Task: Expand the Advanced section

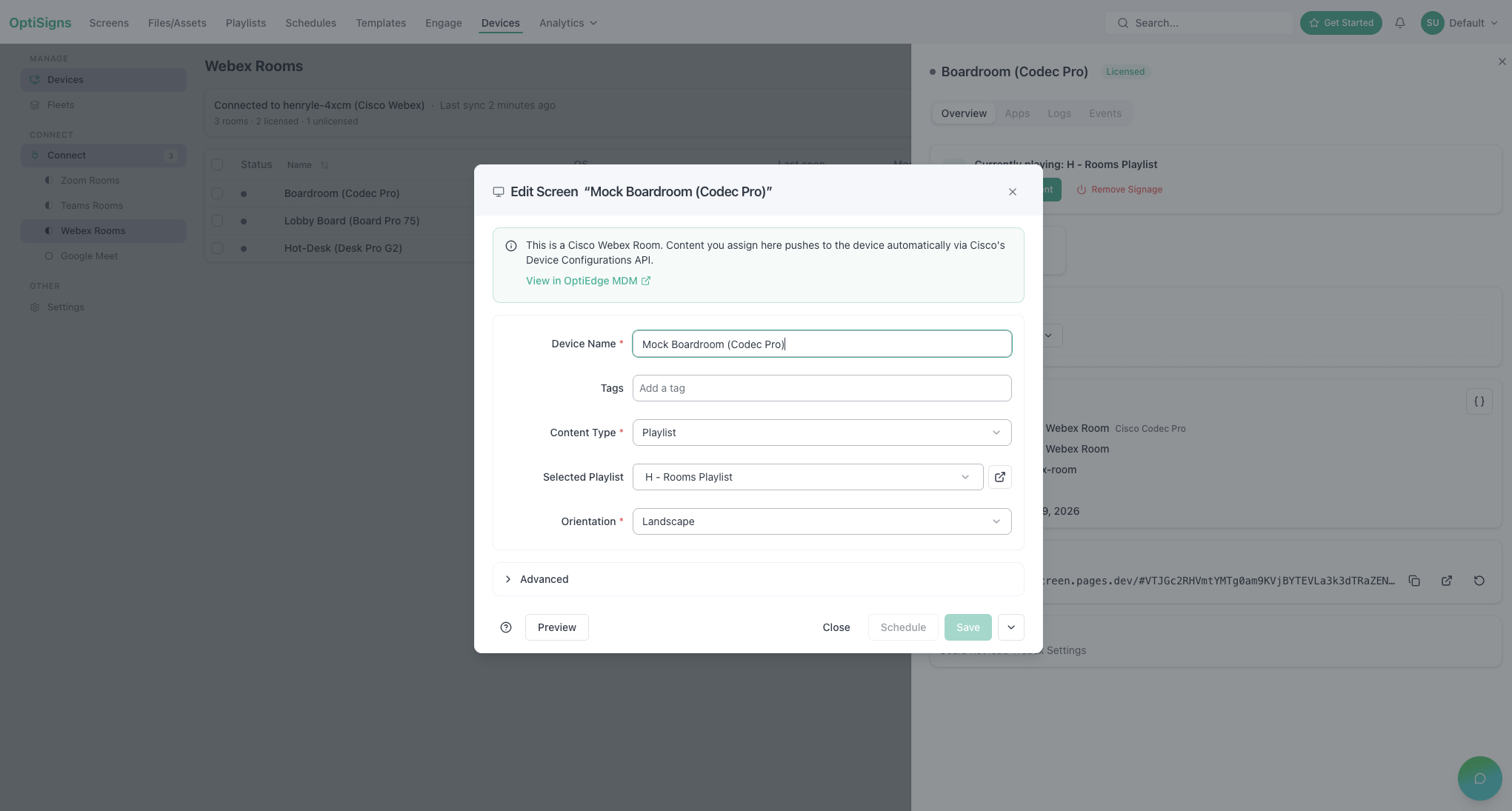Action: [758, 579]
